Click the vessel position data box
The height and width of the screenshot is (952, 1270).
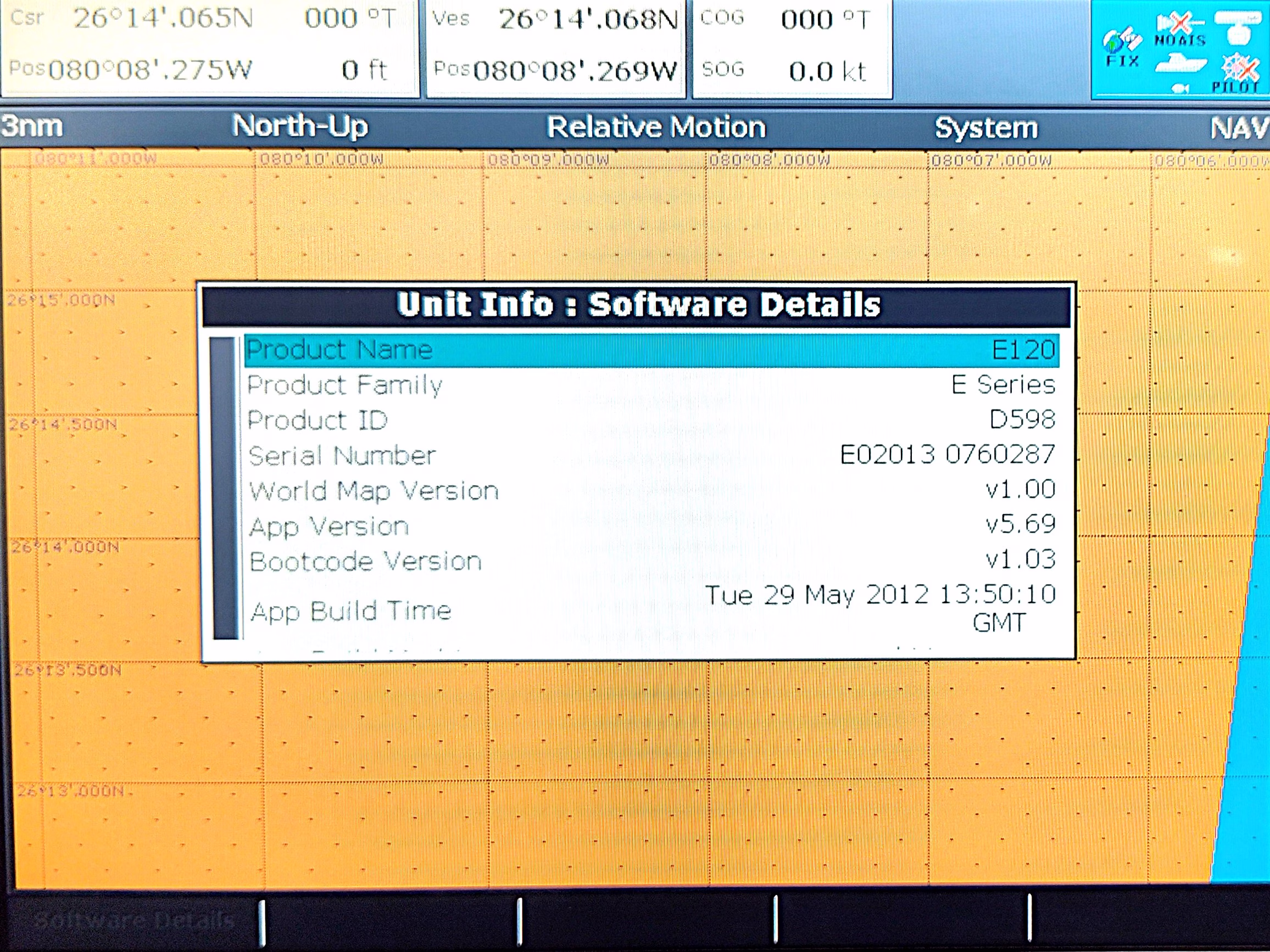click(555, 46)
